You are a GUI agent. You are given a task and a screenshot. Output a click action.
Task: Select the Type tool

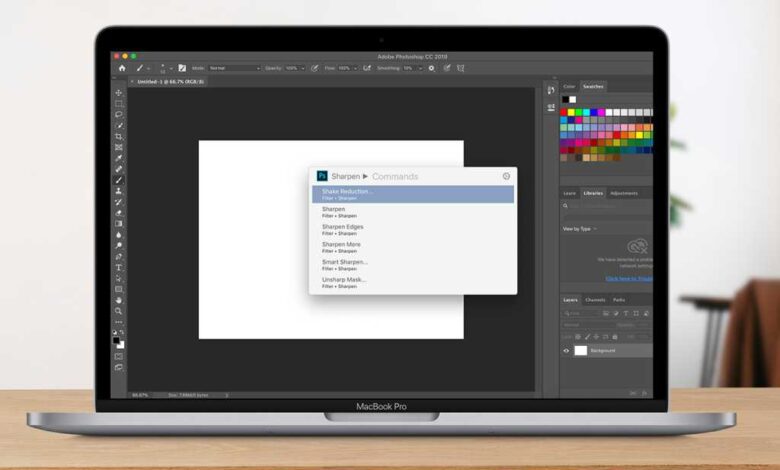[x=118, y=268]
